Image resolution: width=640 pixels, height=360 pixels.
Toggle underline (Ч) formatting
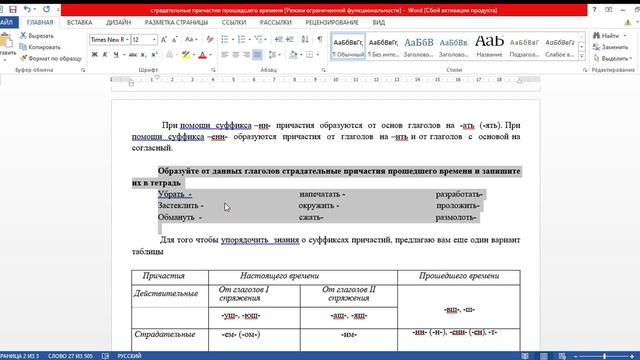[x=116, y=55]
